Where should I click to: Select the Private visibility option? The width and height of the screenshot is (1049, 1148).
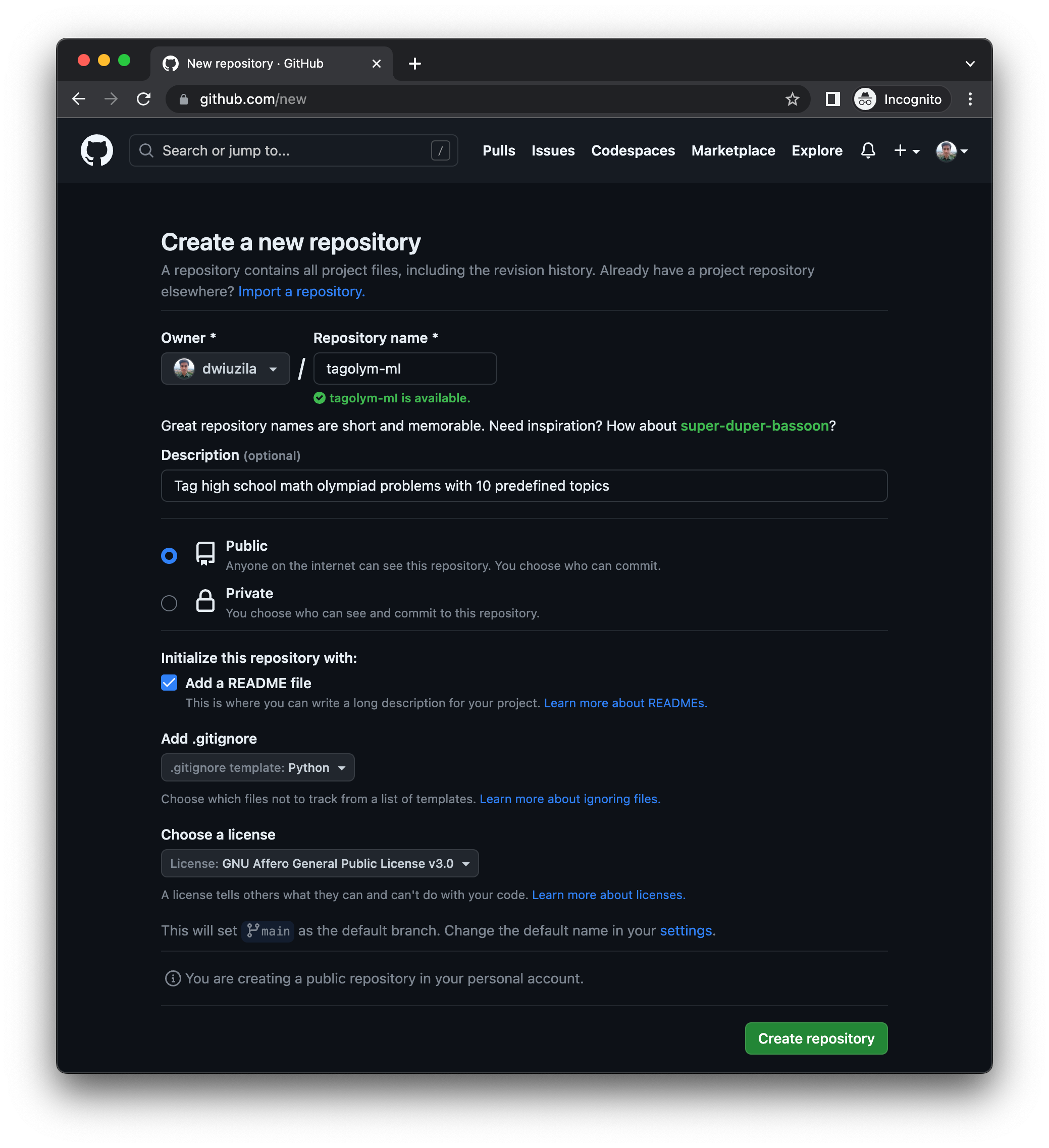tap(169, 603)
